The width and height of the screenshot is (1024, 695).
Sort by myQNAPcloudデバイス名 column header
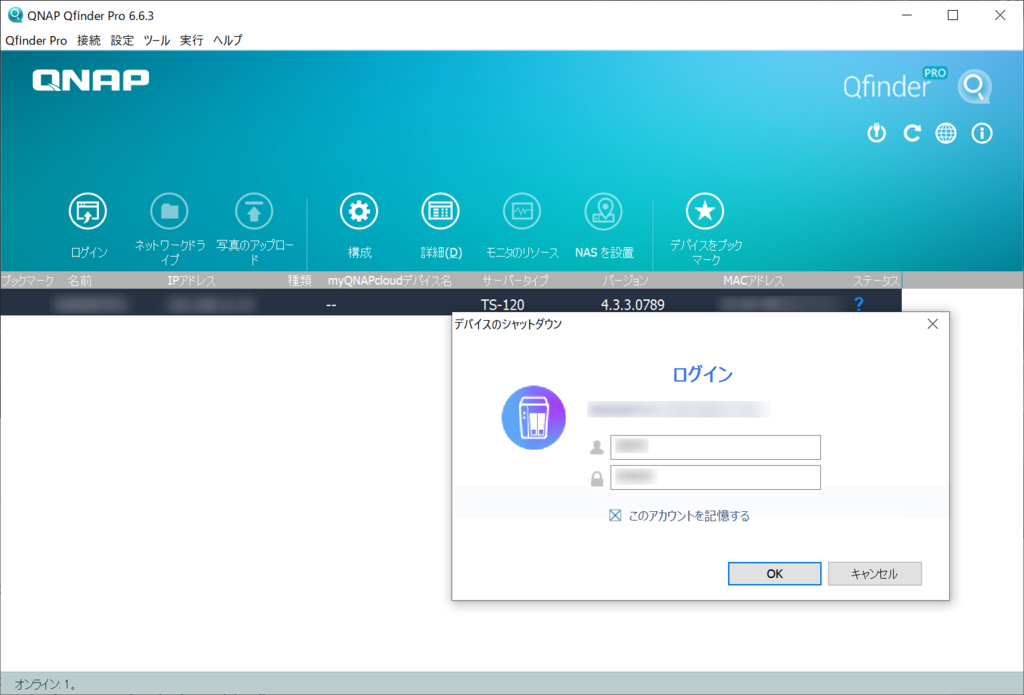[390, 281]
